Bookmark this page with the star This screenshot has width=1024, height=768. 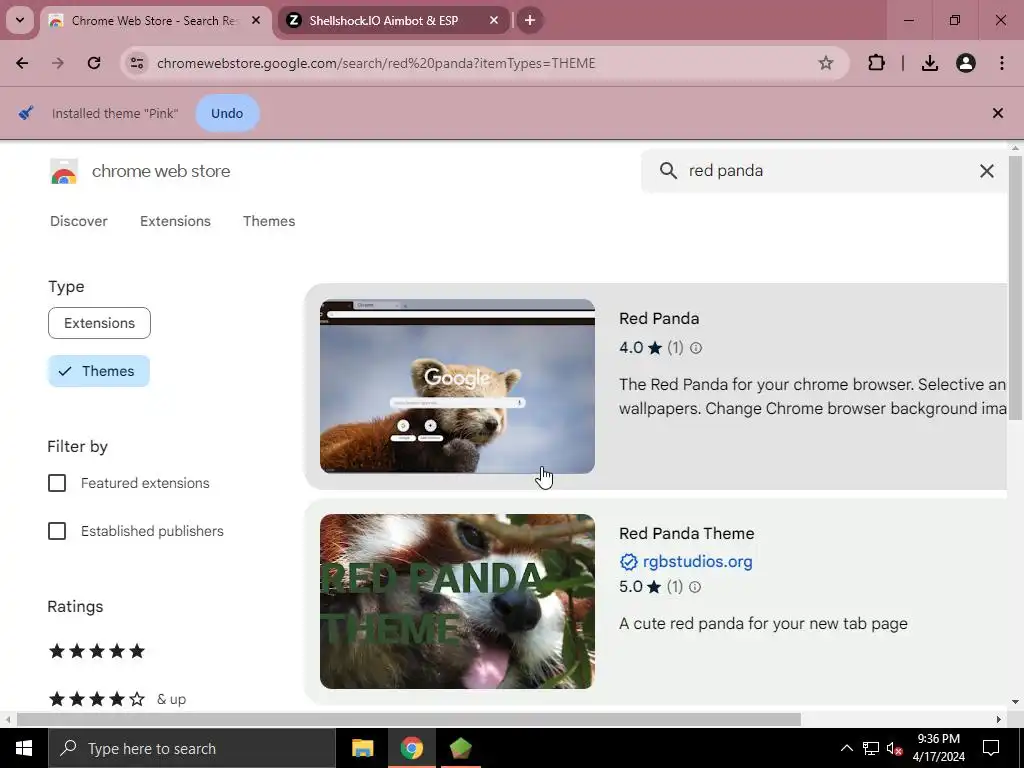point(826,63)
